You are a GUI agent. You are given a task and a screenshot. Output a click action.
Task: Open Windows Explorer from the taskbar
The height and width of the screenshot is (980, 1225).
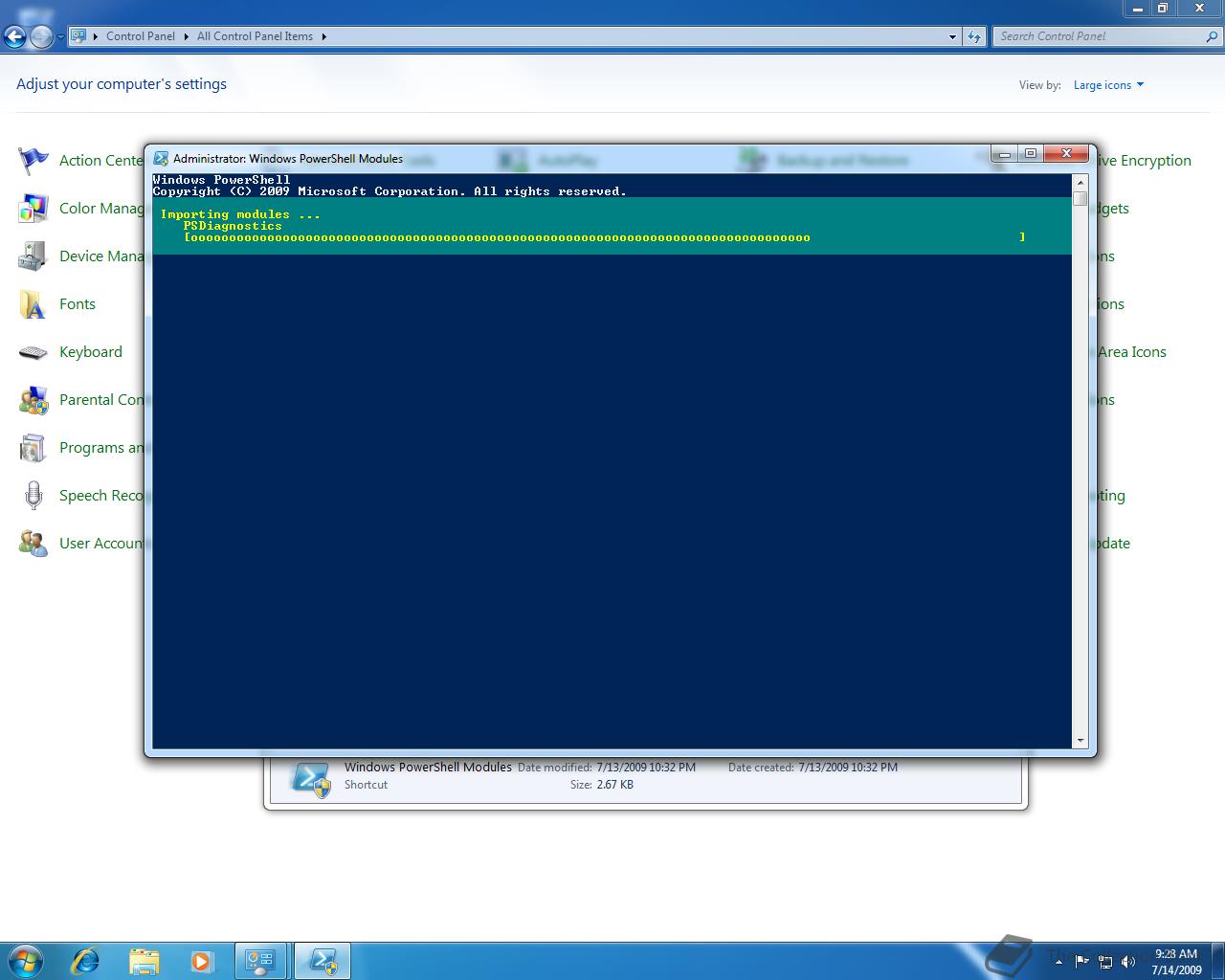(144, 960)
